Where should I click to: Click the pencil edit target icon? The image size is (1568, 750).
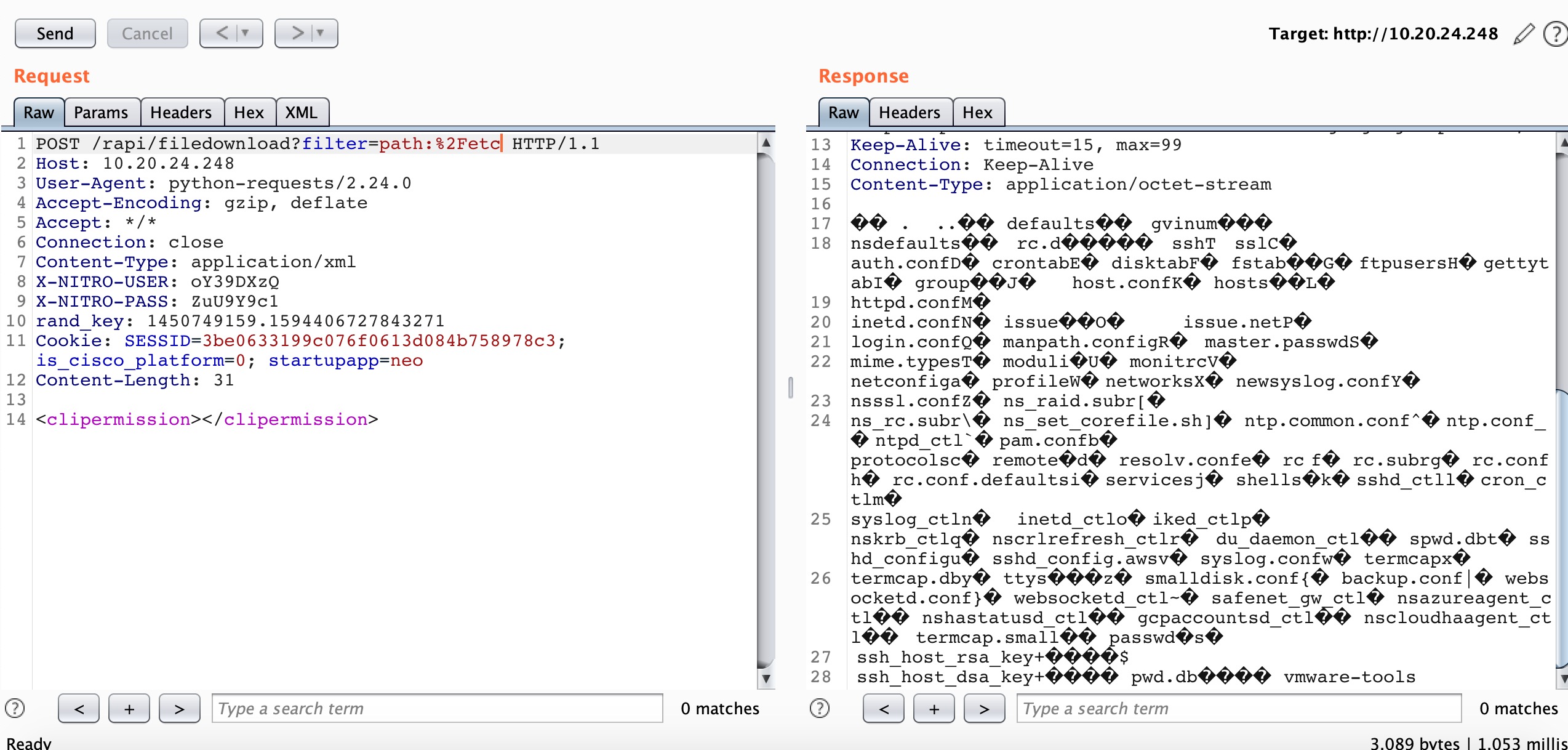(1524, 34)
